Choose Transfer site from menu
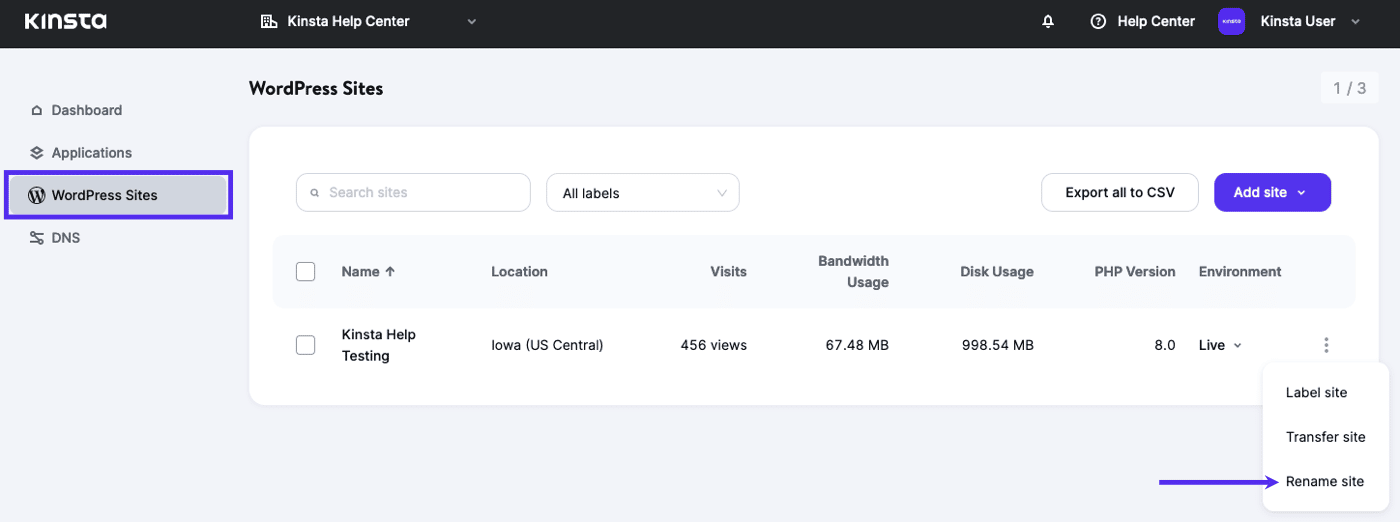1400x522 pixels. click(1325, 437)
